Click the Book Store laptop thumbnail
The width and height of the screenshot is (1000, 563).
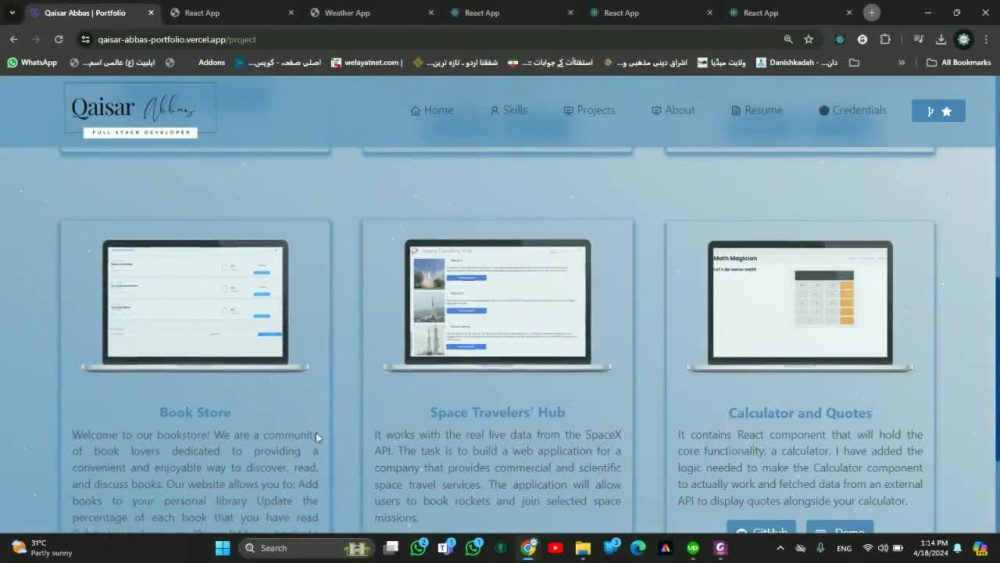[x=195, y=305]
